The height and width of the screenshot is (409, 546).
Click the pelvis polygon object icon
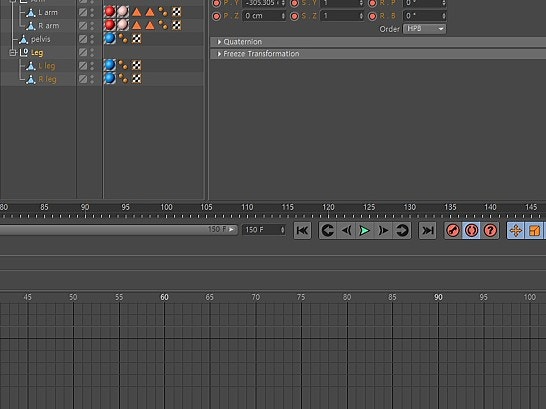24,39
